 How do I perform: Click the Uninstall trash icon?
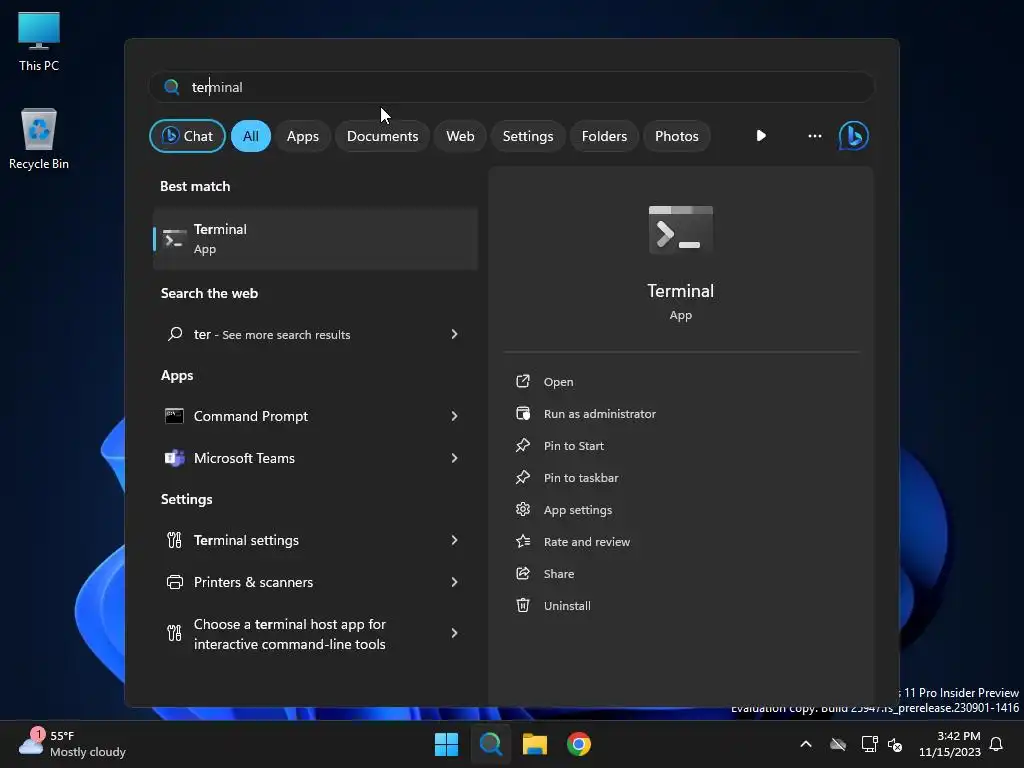[522, 605]
